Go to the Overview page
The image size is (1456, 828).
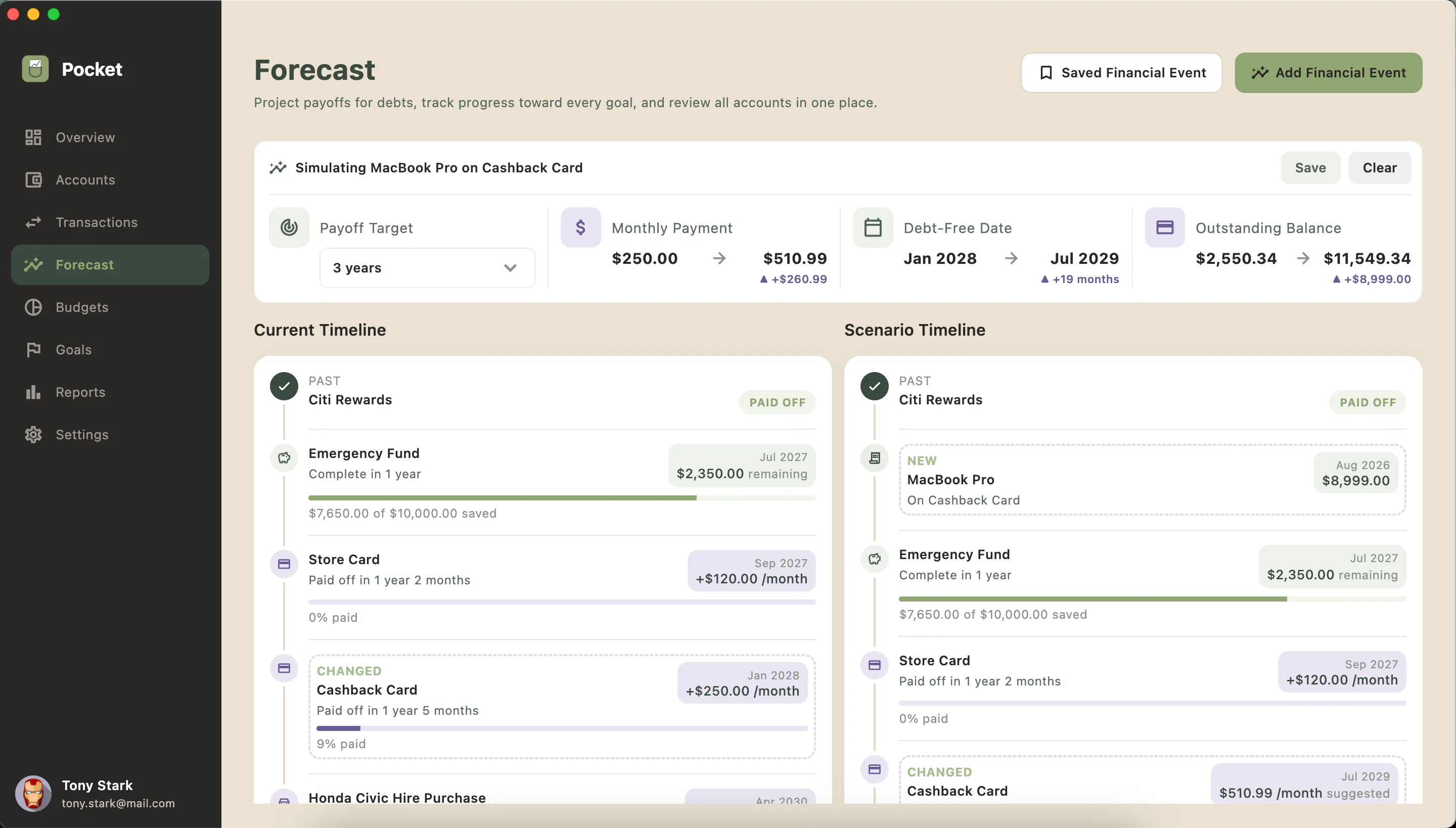pos(110,137)
